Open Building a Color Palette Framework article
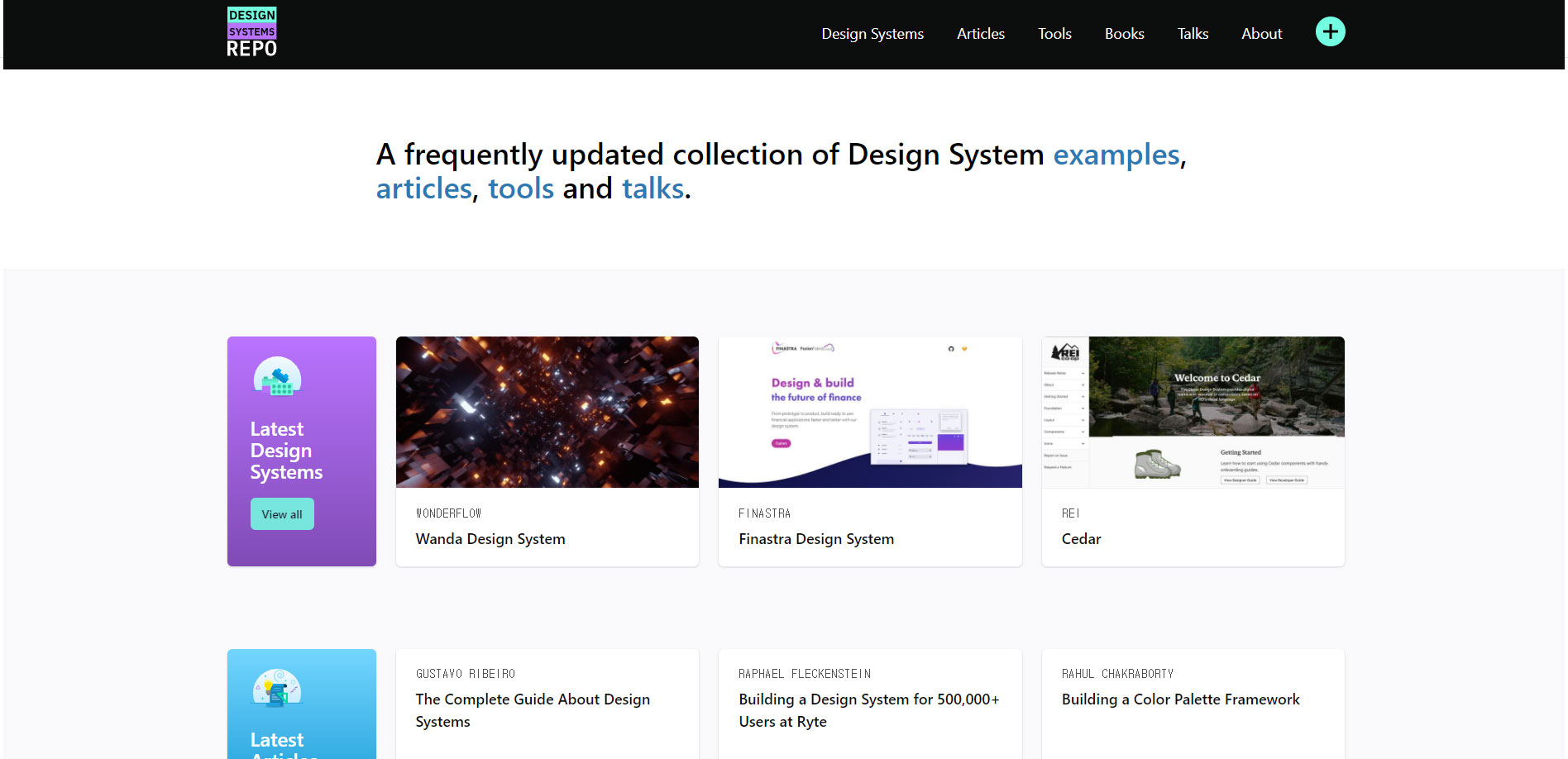 coord(1180,699)
